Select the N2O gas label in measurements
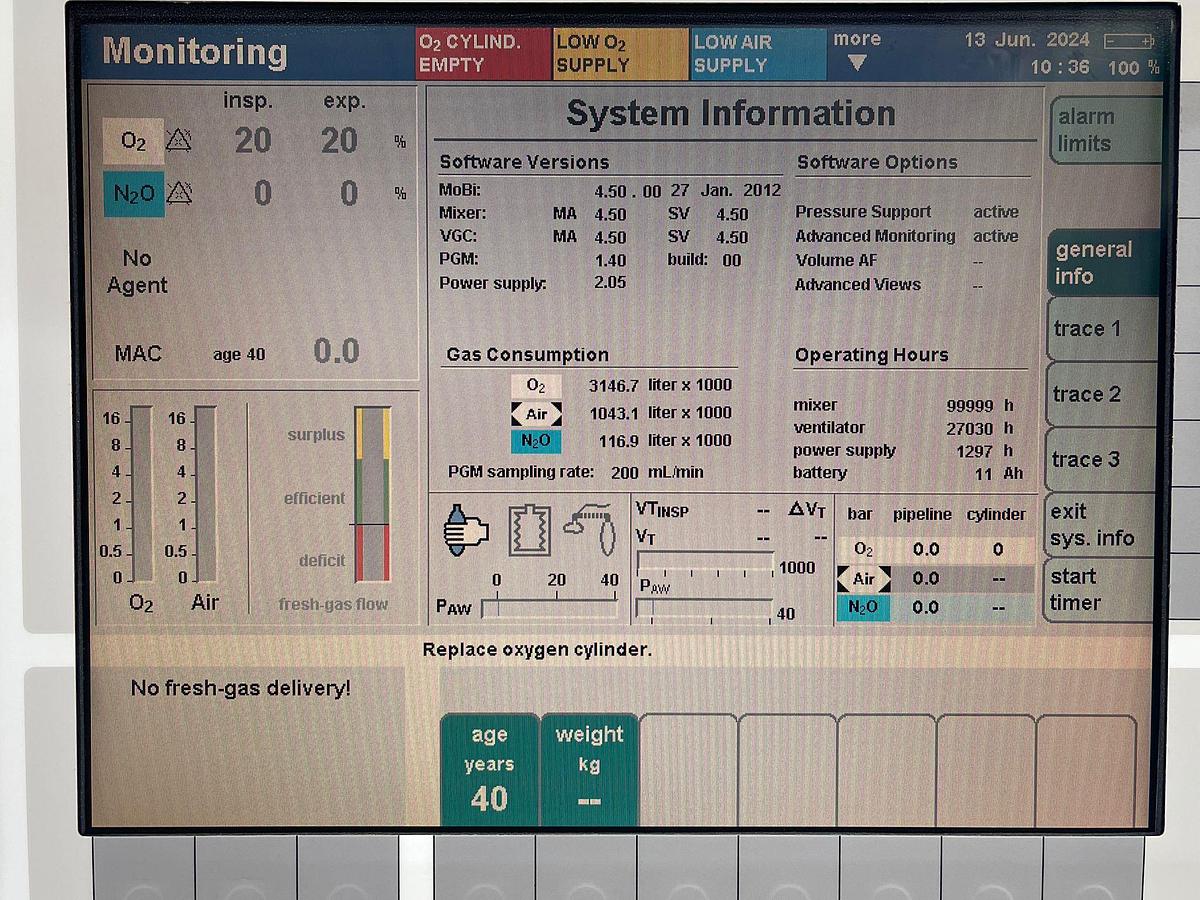This screenshot has width=1200, height=900. tap(133, 193)
